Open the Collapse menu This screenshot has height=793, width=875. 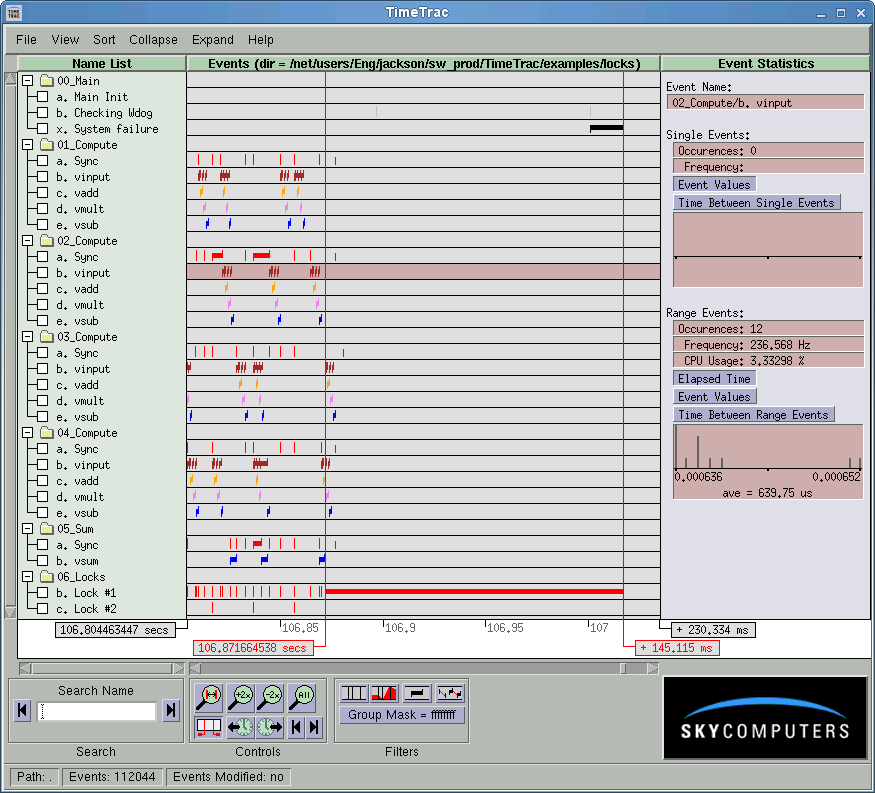[153, 40]
